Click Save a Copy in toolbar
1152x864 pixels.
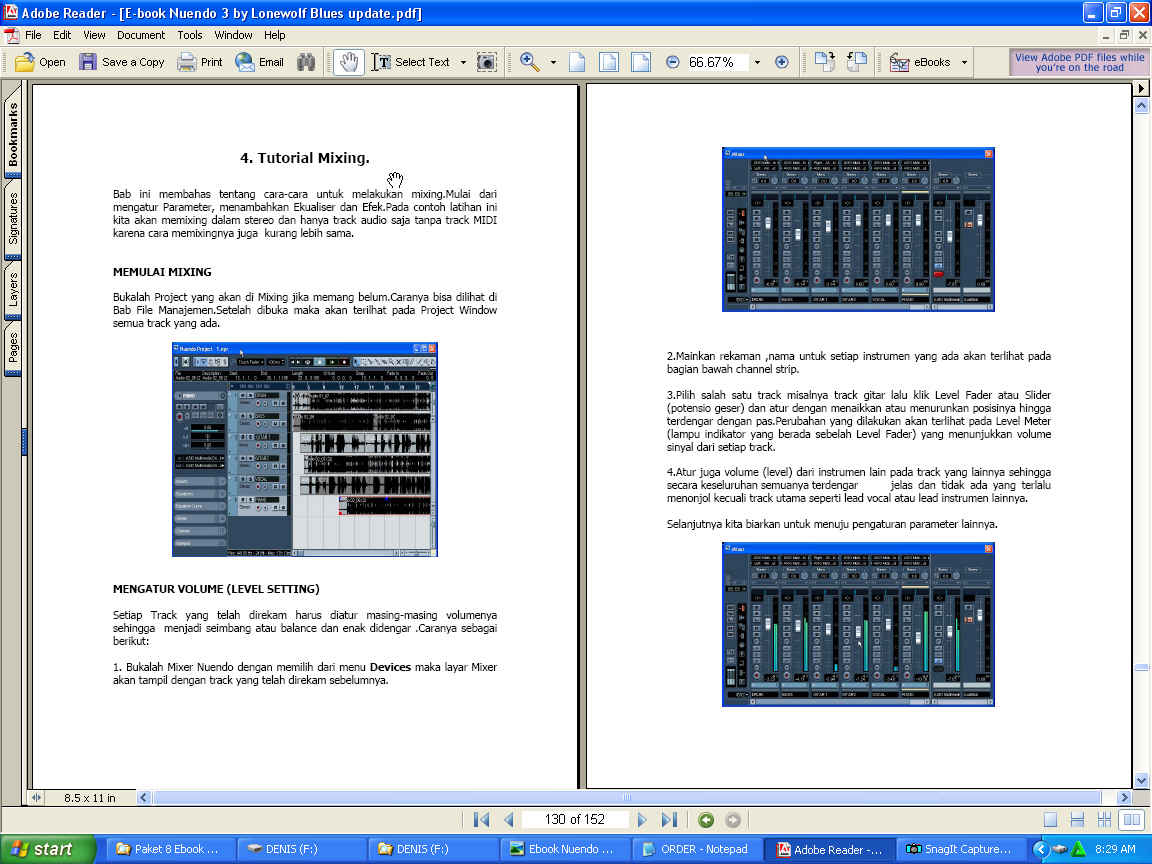click(122, 62)
